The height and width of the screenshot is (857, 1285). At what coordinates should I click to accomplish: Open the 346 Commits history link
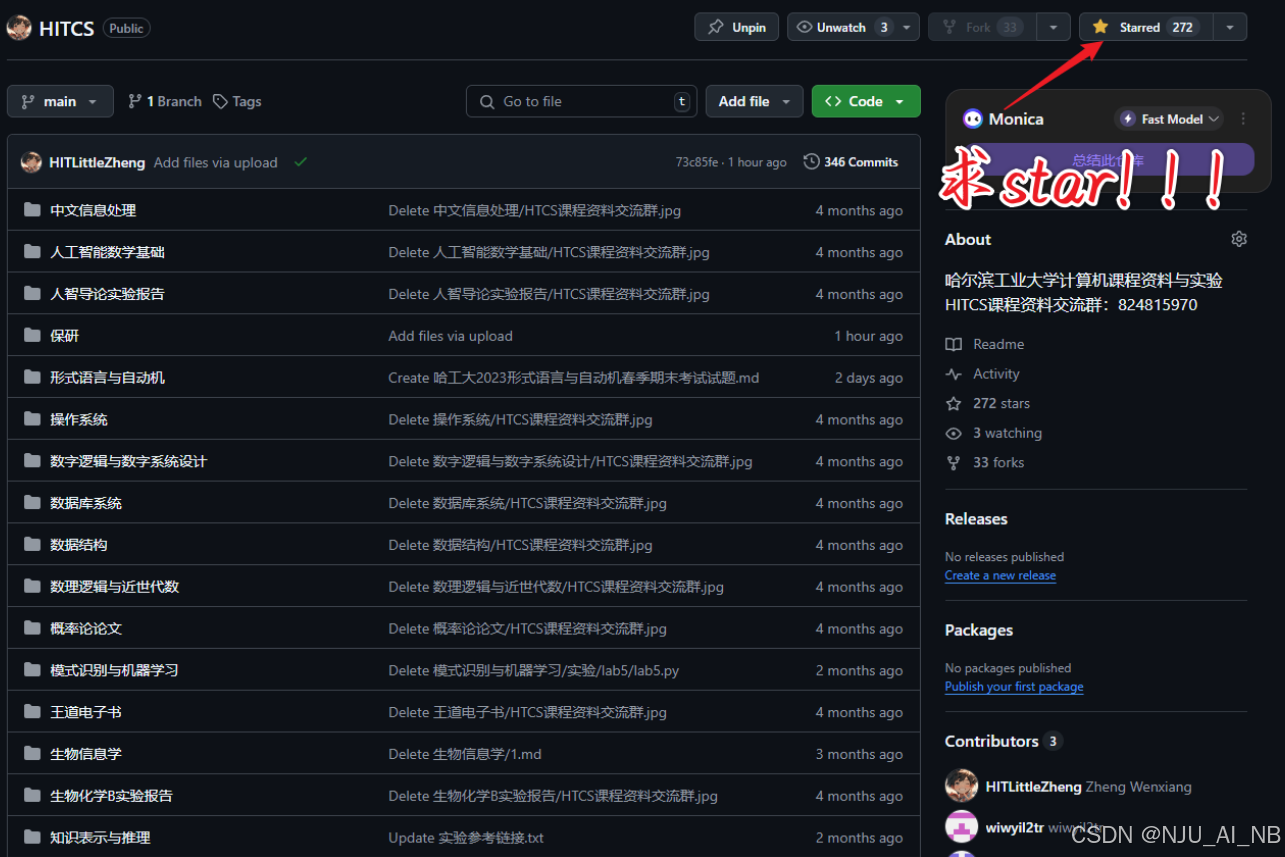click(851, 162)
